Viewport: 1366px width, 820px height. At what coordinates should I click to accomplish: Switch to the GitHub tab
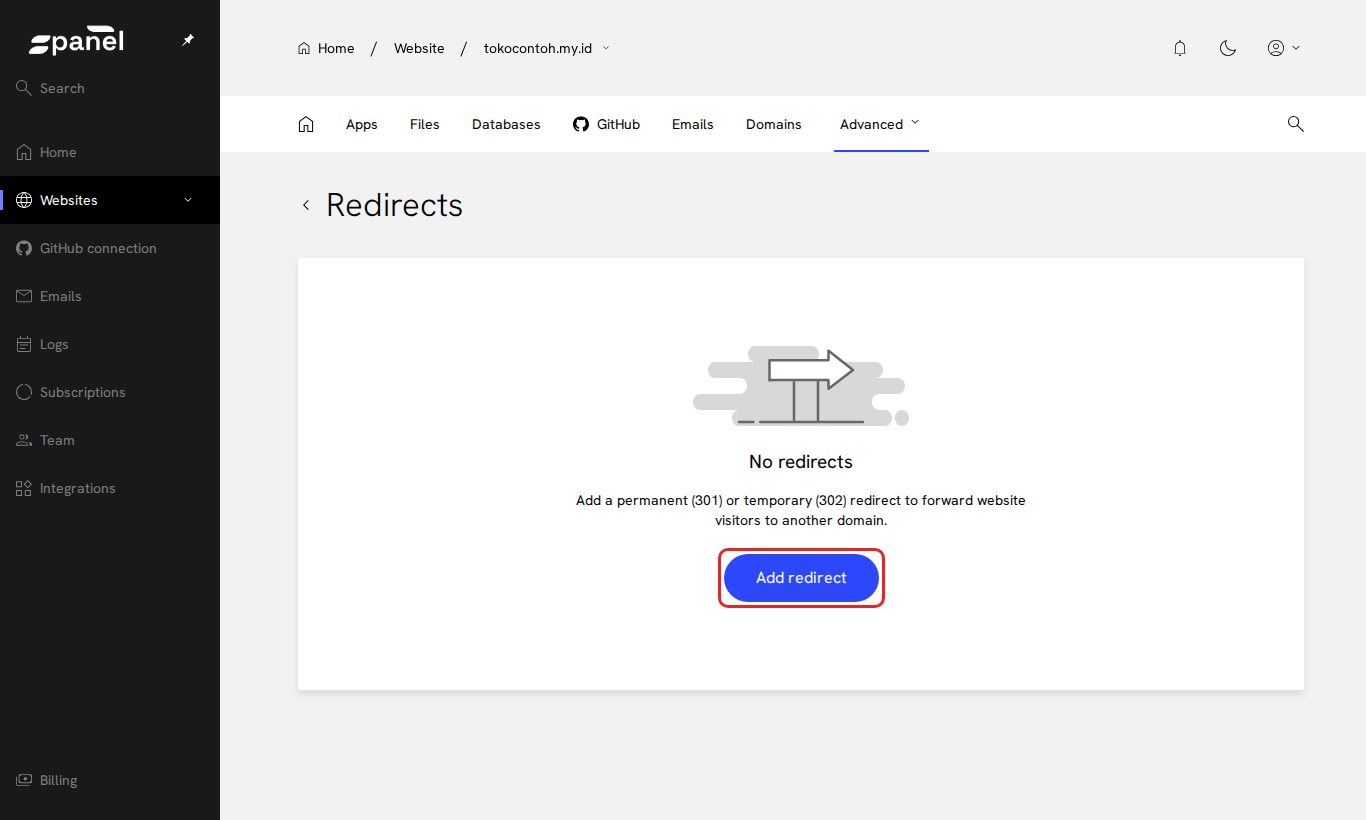point(606,124)
